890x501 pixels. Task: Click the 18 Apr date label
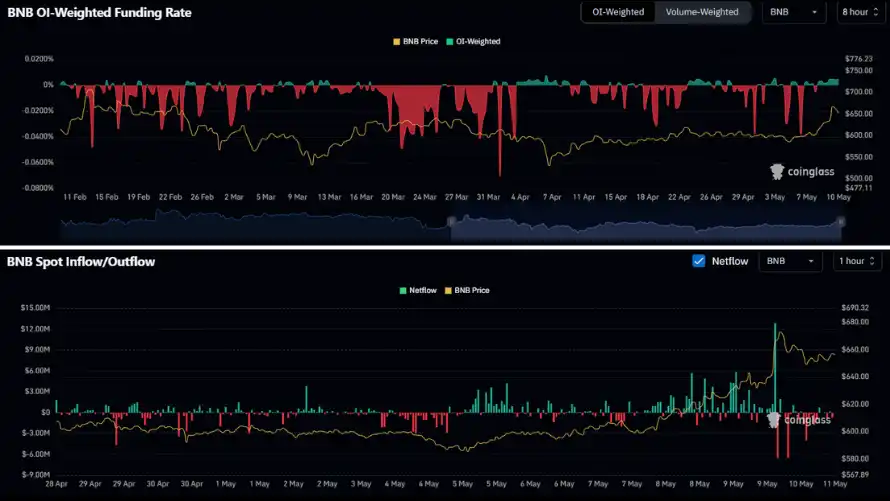647,197
